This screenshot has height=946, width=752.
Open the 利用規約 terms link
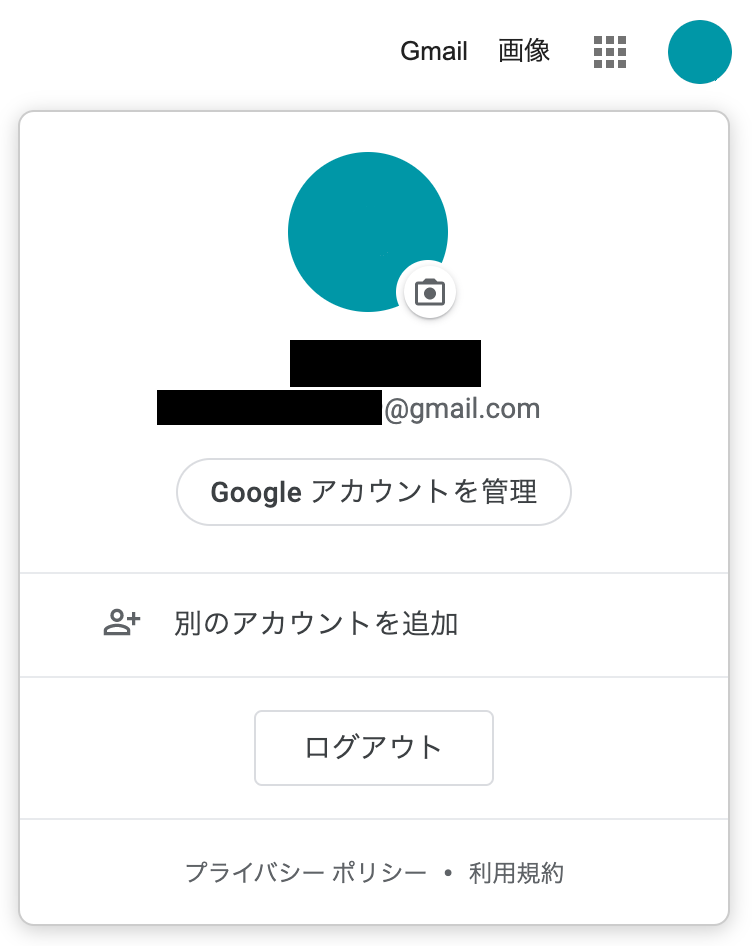(516, 873)
